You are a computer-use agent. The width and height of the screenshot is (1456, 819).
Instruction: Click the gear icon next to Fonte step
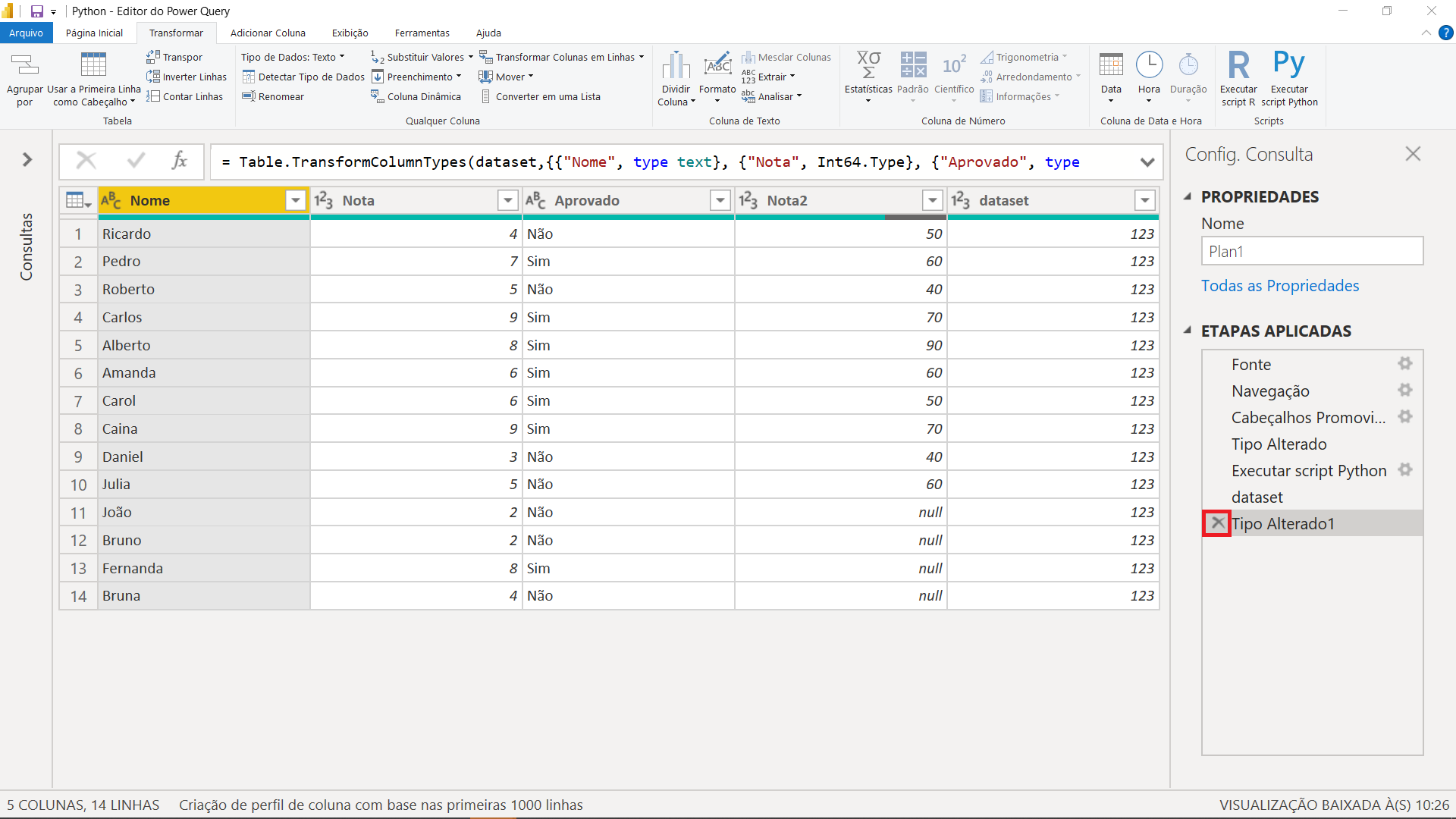pos(1405,364)
